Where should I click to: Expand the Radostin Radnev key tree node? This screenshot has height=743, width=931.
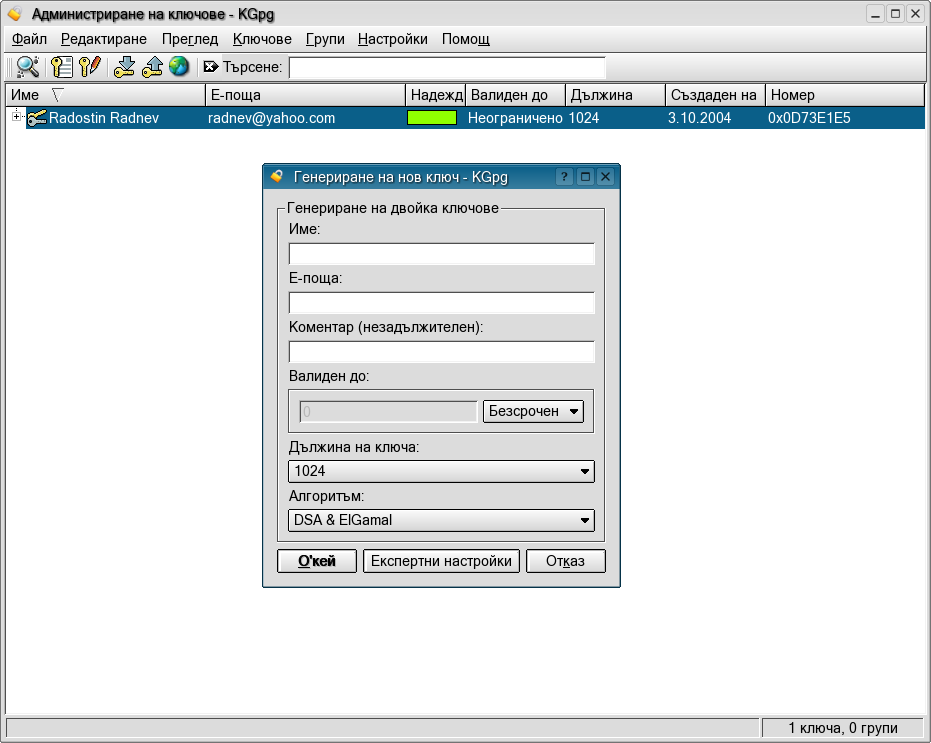click(x=16, y=117)
